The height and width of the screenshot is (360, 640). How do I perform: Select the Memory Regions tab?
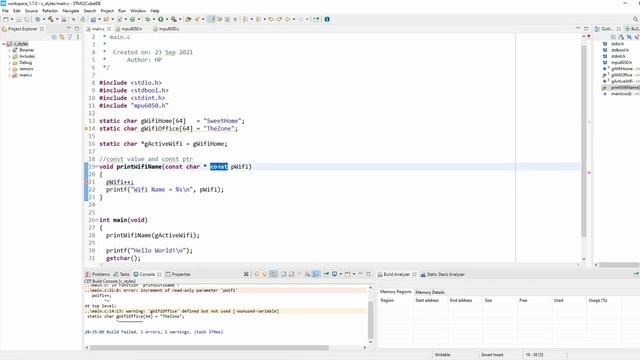tap(396, 292)
